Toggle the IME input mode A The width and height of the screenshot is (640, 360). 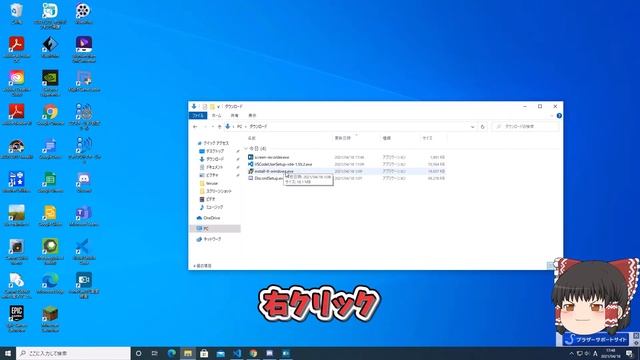tap(595, 353)
